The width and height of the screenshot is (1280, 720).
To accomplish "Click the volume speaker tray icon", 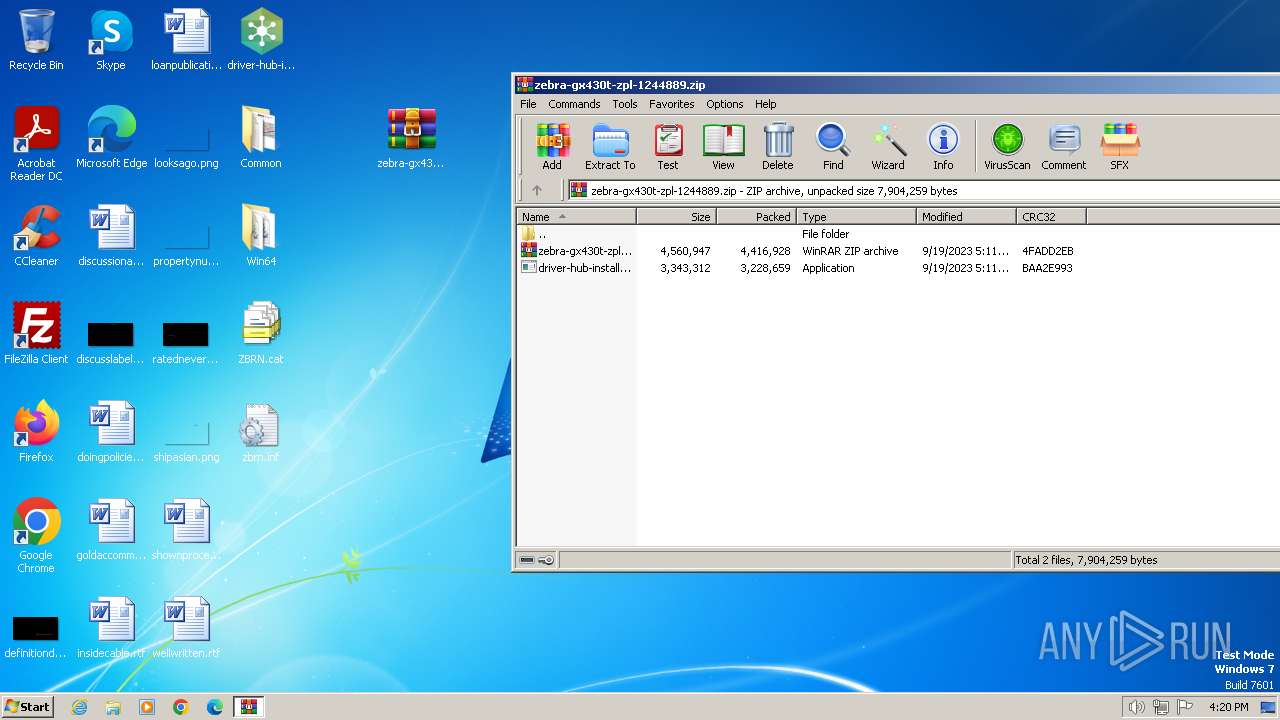I will tap(1136, 707).
